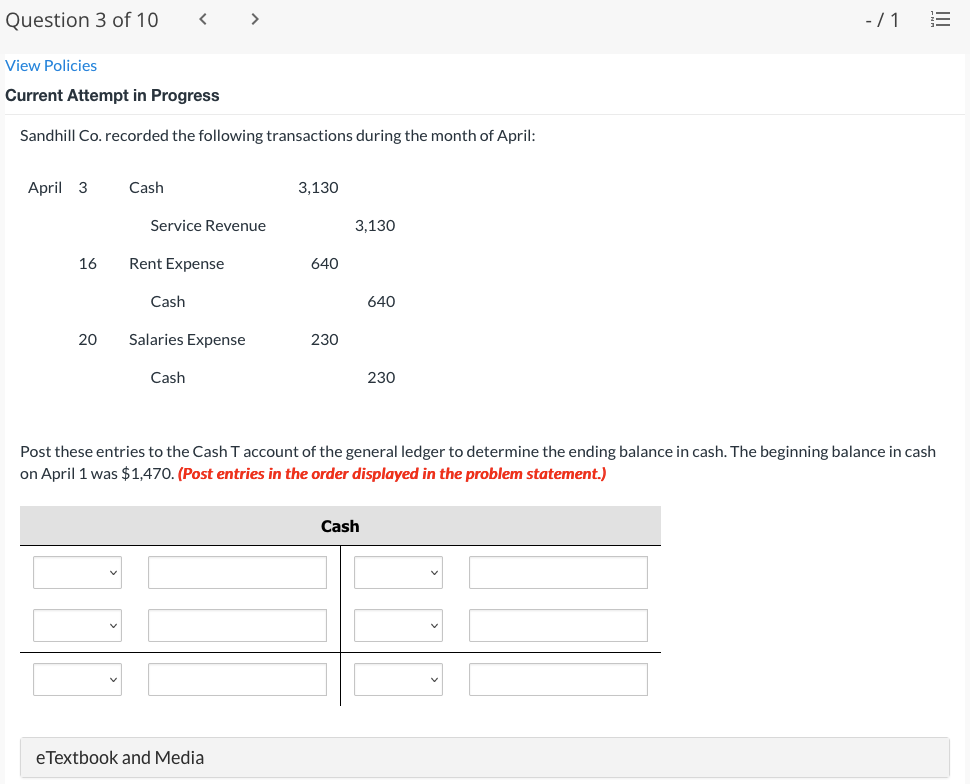970x784 pixels.
Task: Click the 'Rent Expense' account entry
Action: [176, 264]
